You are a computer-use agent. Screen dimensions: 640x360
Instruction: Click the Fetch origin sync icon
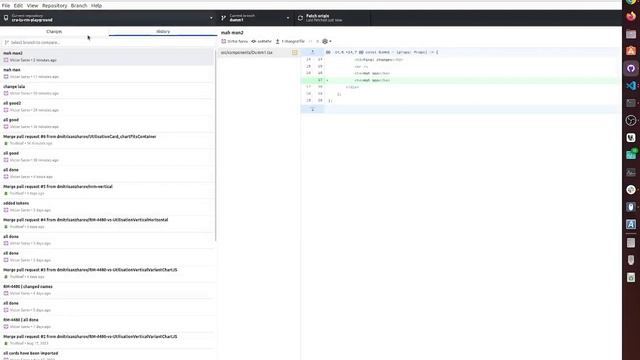300,18
